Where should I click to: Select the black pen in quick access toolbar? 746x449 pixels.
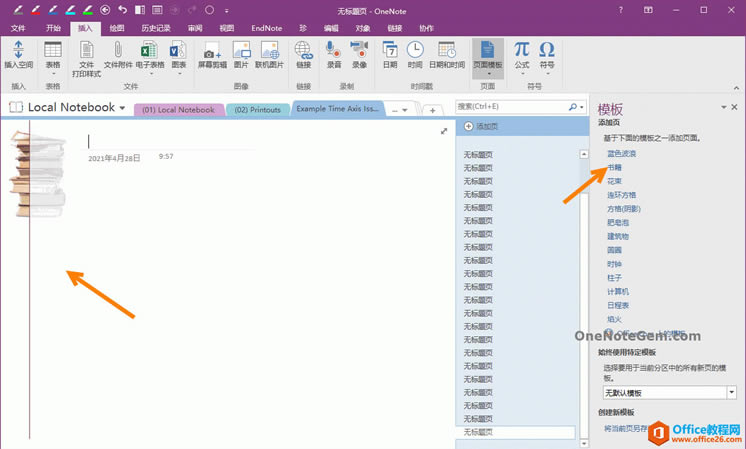click(18, 10)
